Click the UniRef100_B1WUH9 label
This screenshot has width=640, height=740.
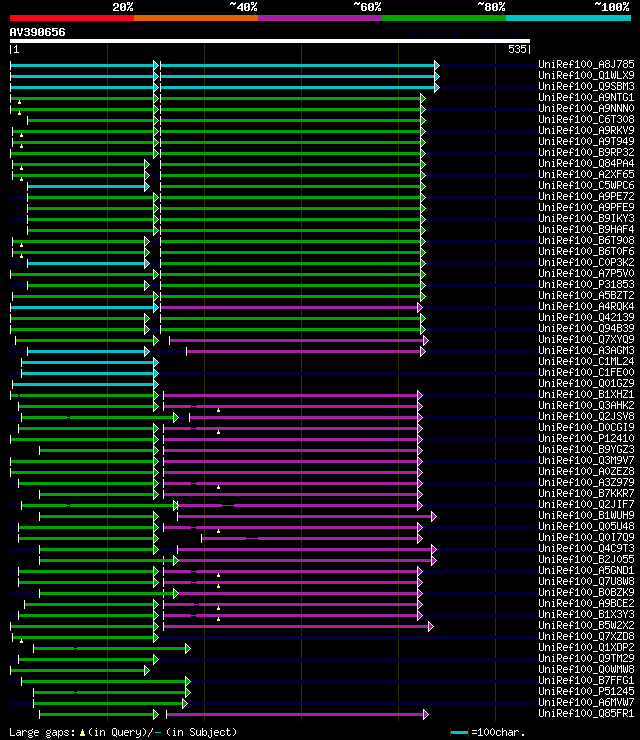coord(586,515)
